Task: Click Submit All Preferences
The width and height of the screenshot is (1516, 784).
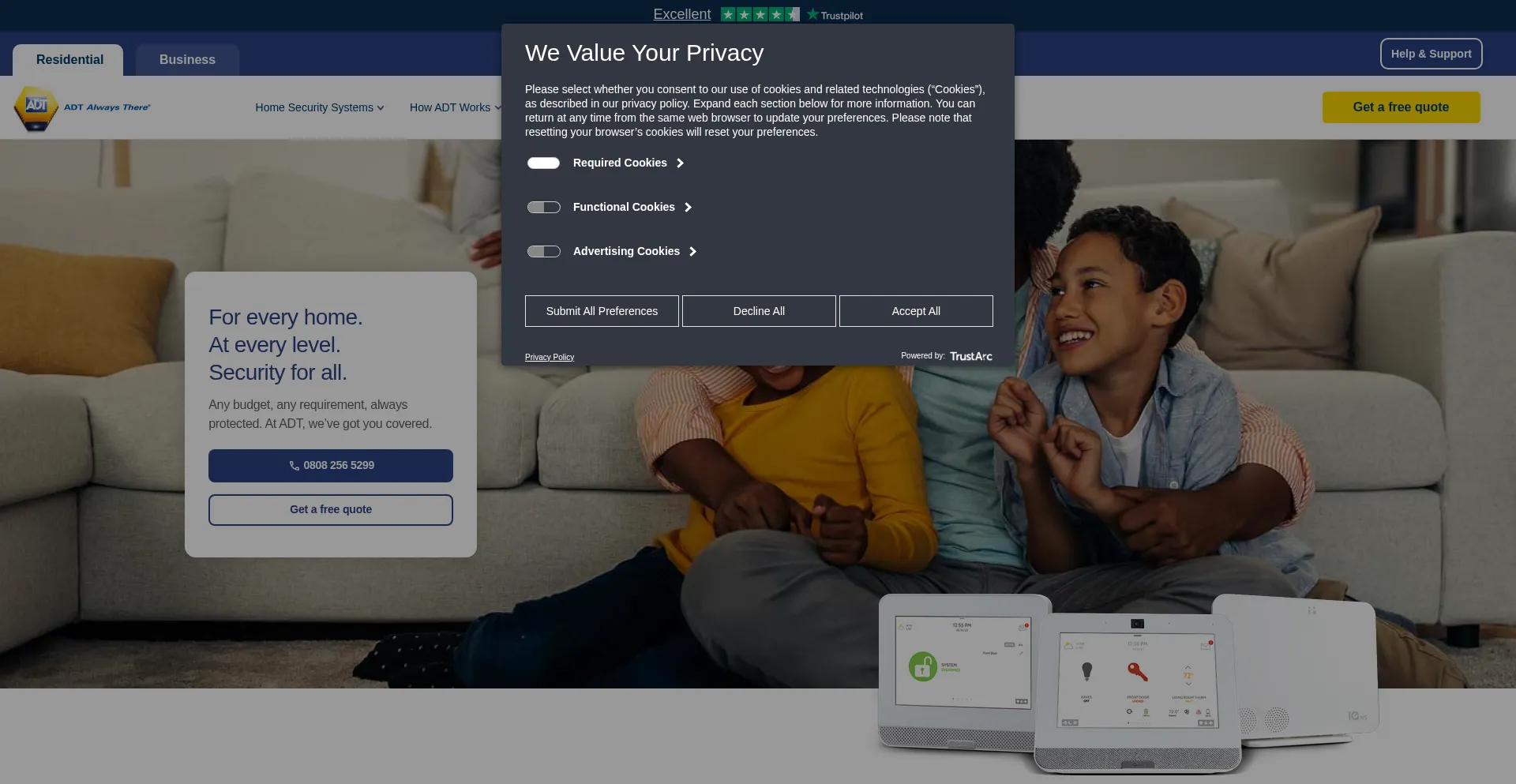Action: [x=602, y=311]
